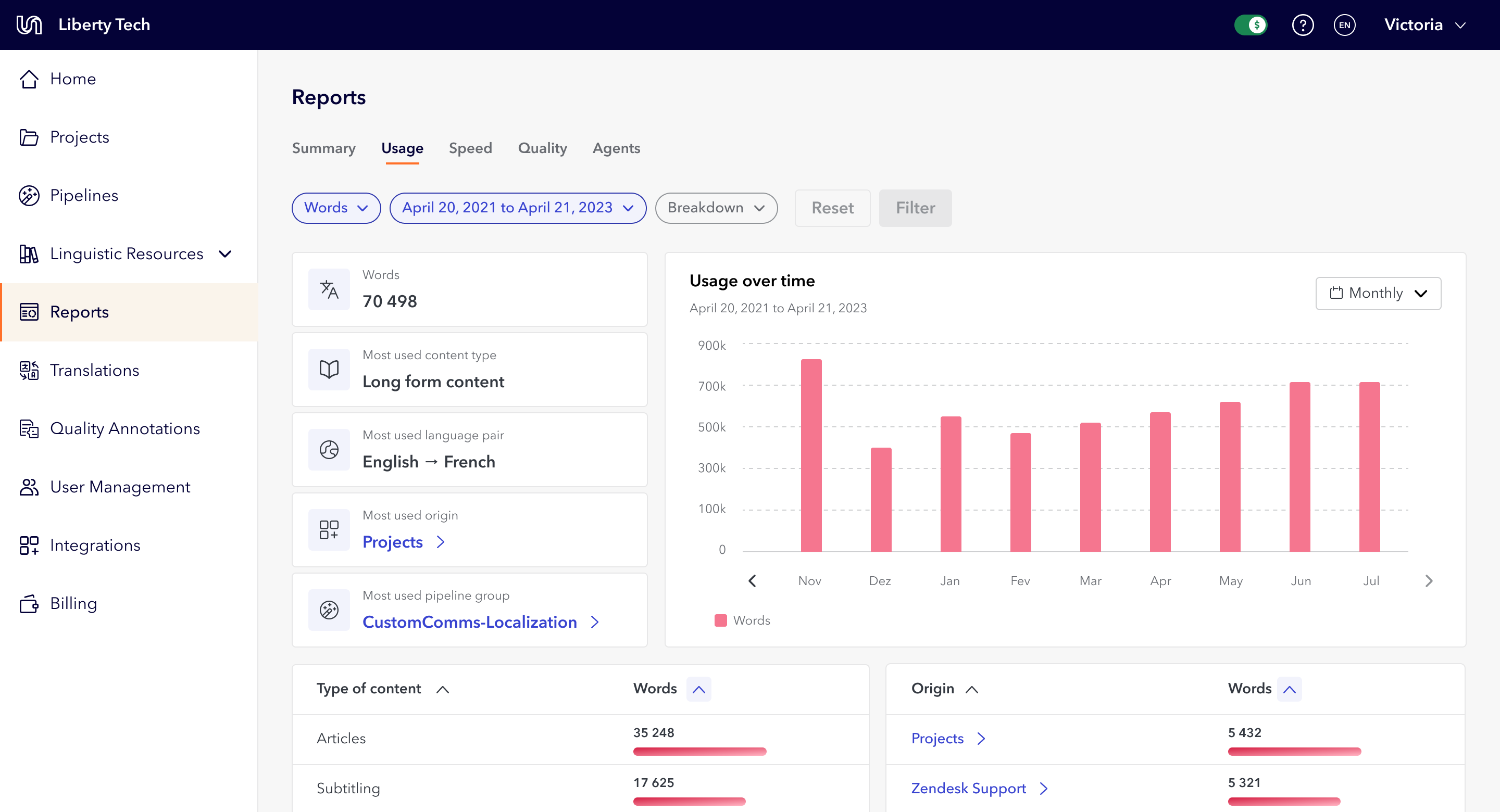
Task: Click the Dez bar in usage chart
Action: click(881, 499)
